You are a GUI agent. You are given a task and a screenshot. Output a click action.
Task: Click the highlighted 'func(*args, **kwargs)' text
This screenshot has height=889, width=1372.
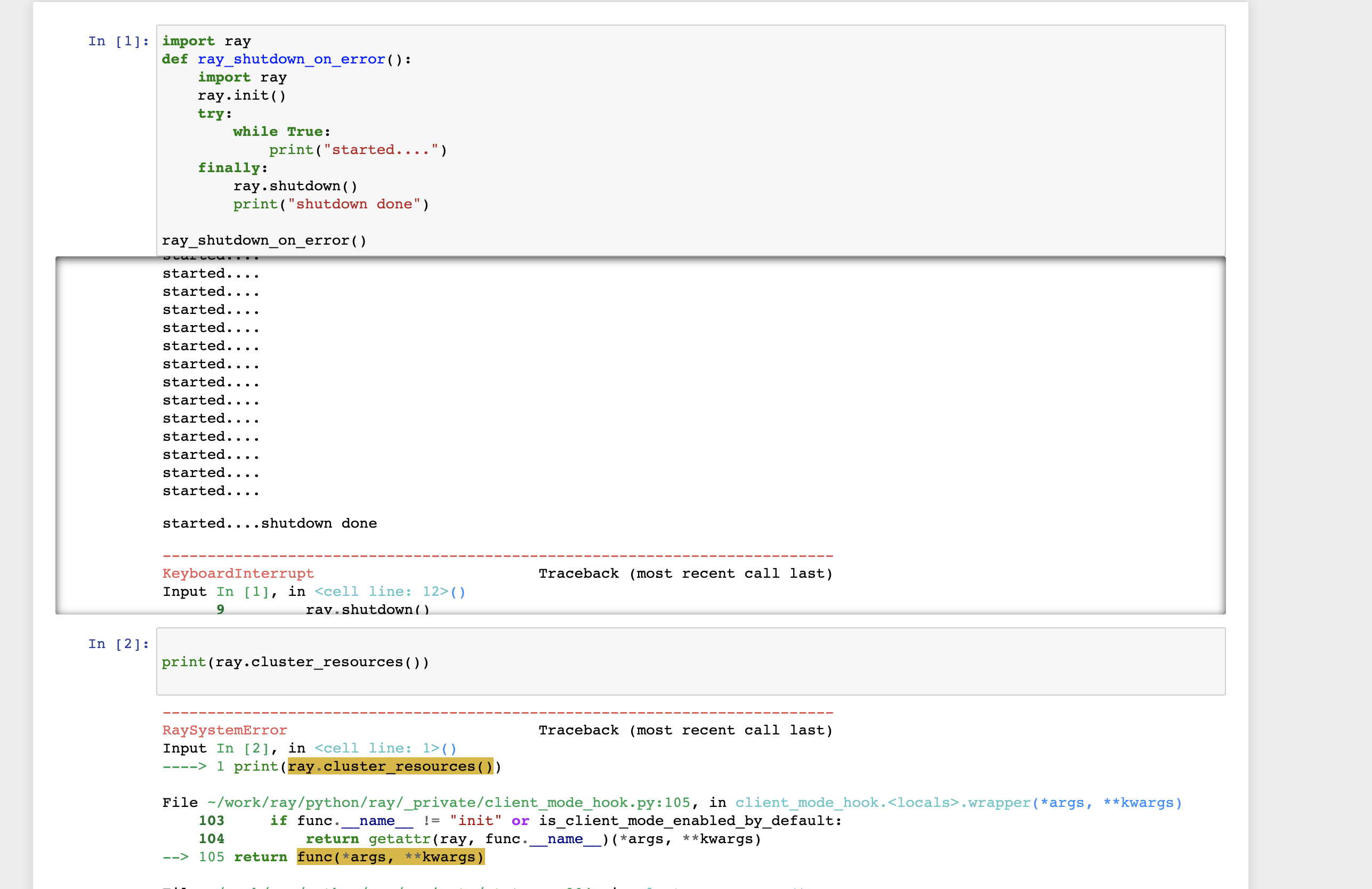[391, 858]
